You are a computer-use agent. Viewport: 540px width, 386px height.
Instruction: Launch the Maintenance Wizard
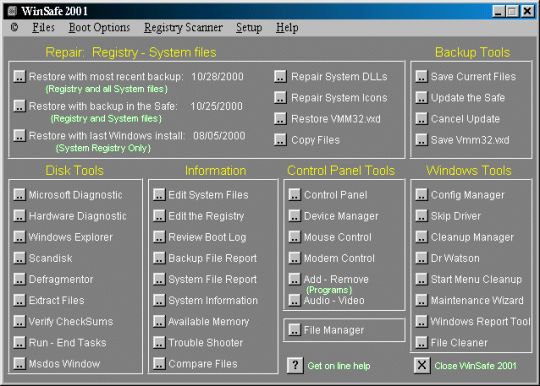point(421,300)
